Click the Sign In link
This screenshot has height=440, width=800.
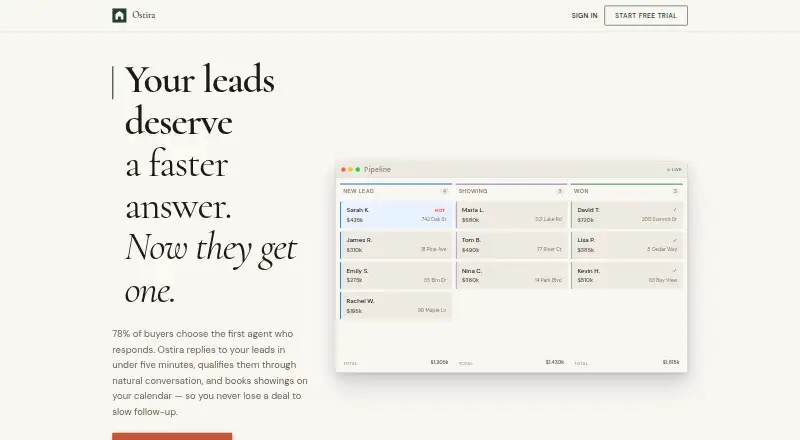(584, 16)
